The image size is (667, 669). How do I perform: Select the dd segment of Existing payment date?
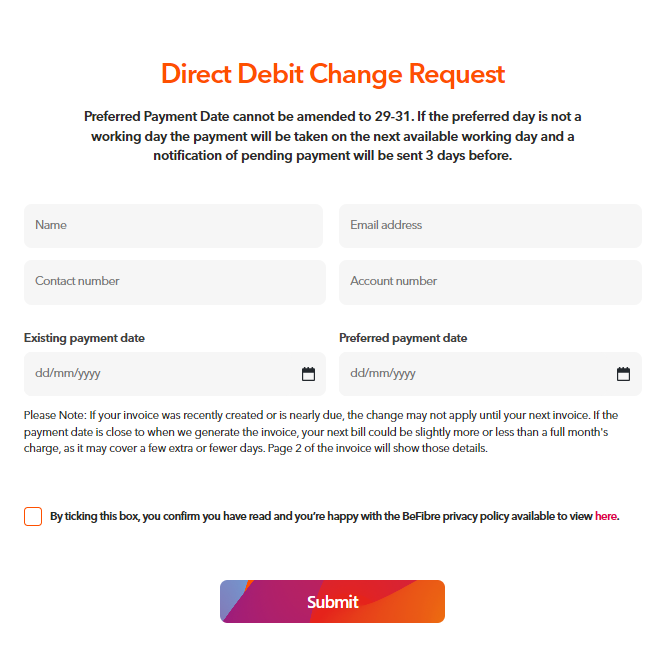[x=42, y=373]
